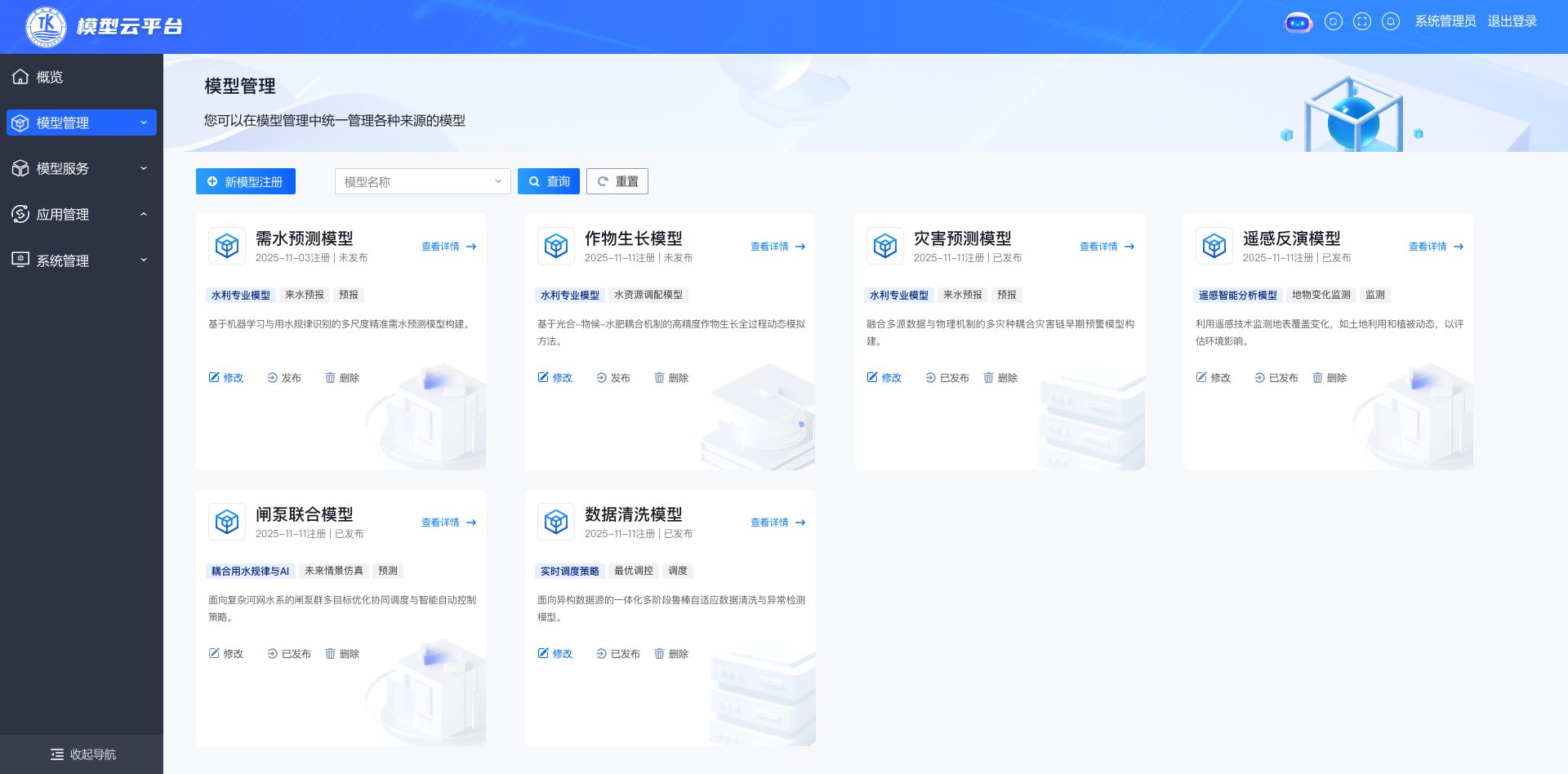Viewport: 1568px width, 774px height.
Task: Collapse the 应用管理 sidebar chevron
Action: click(x=144, y=214)
